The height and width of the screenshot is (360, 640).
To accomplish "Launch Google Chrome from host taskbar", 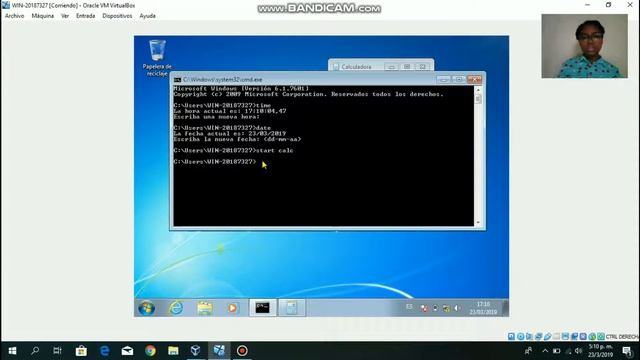I will coord(150,351).
